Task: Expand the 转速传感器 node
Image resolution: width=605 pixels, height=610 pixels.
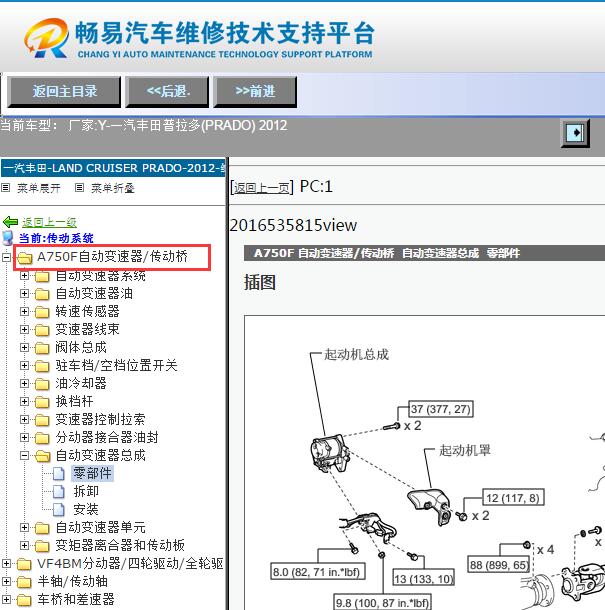Action: coord(24,311)
